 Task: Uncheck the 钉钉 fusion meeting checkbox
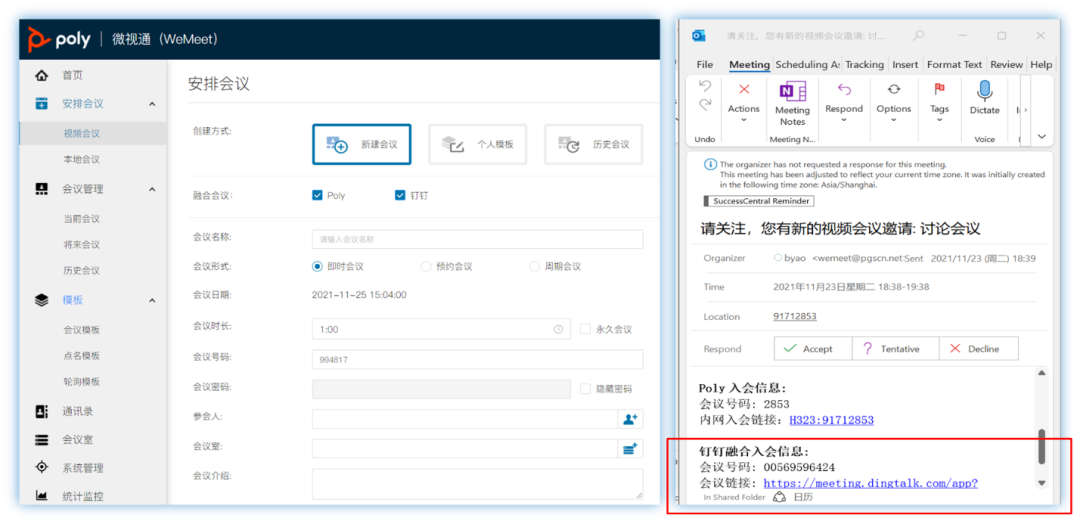[x=399, y=196]
